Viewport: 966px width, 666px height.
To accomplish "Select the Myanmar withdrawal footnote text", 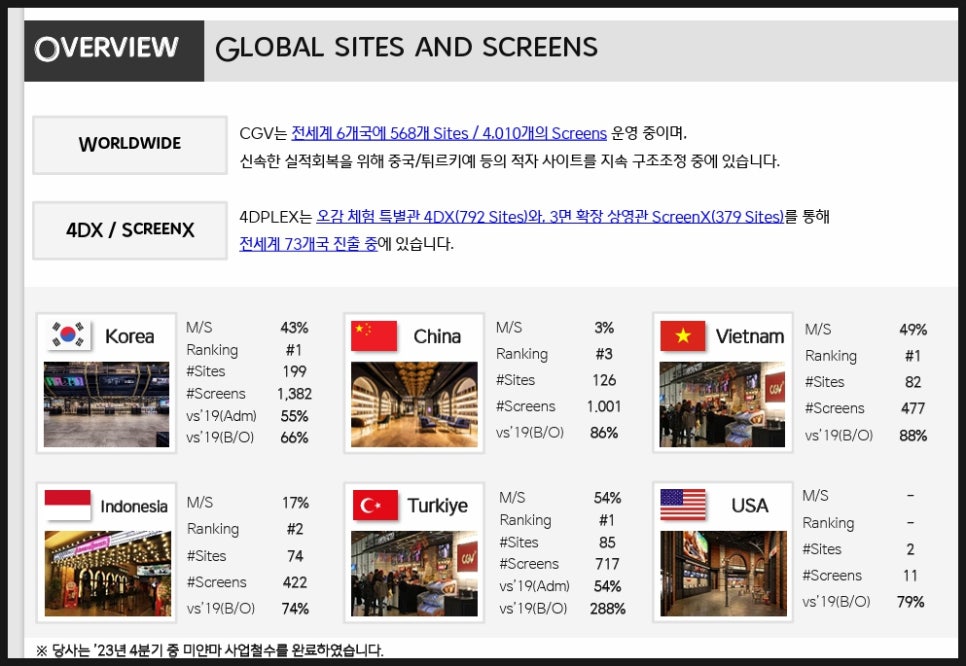I will pyautogui.click(x=209, y=650).
